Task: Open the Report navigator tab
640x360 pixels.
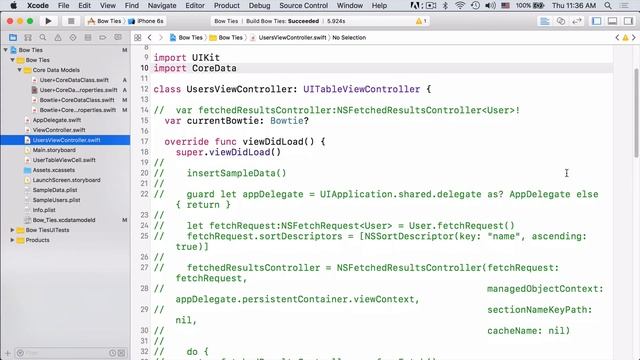Action: click(118, 38)
